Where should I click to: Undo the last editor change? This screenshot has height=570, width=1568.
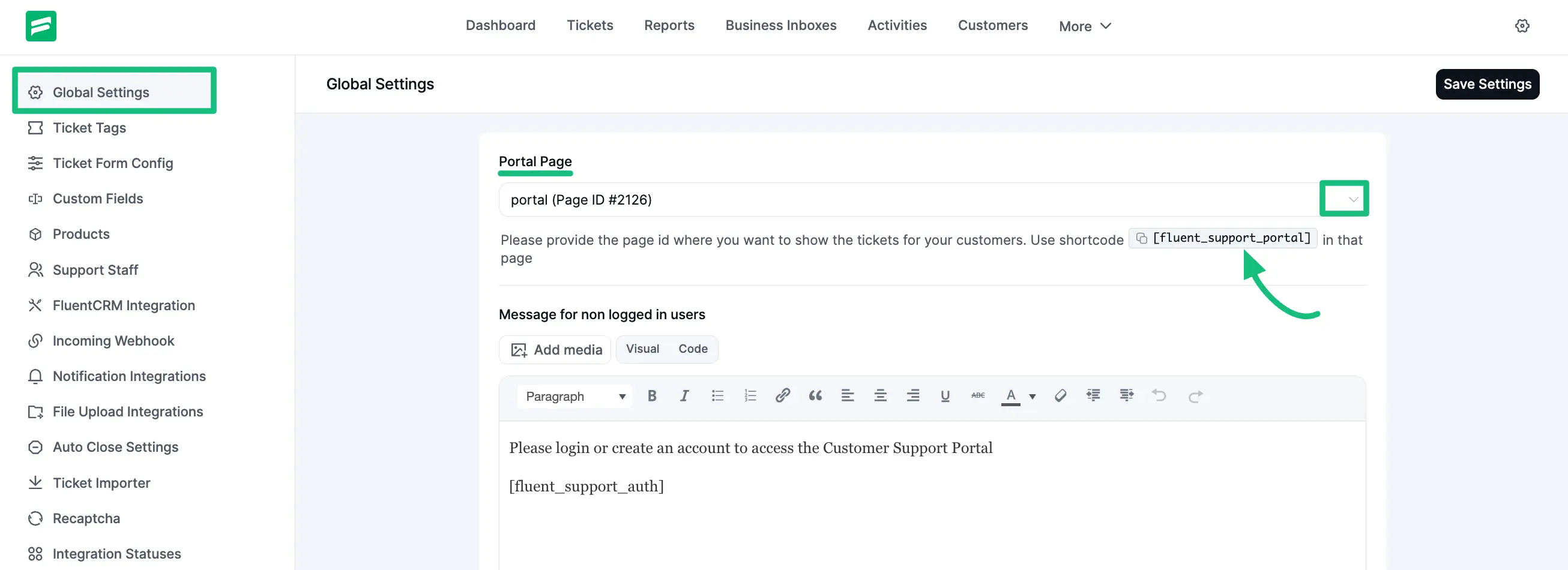tap(1160, 395)
